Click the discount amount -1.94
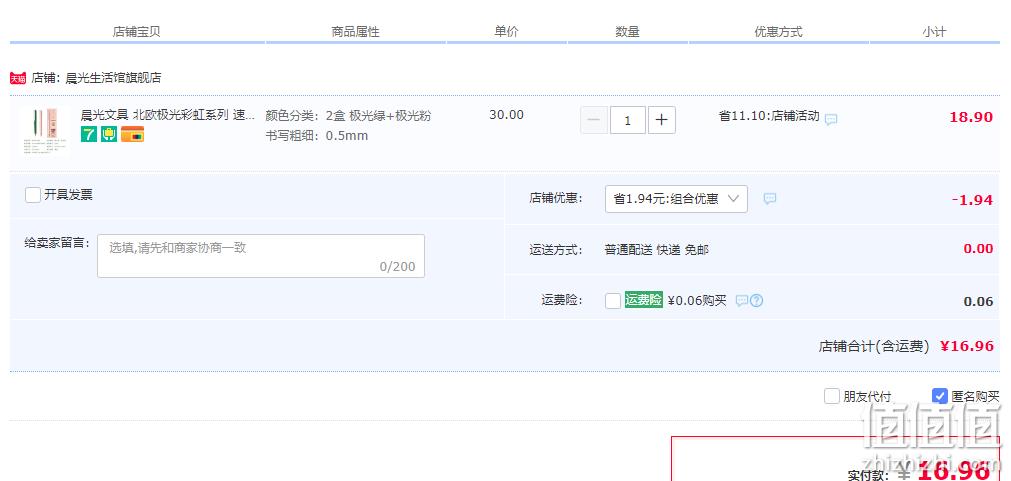This screenshot has width=1011, height=481. click(x=972, y=200)
